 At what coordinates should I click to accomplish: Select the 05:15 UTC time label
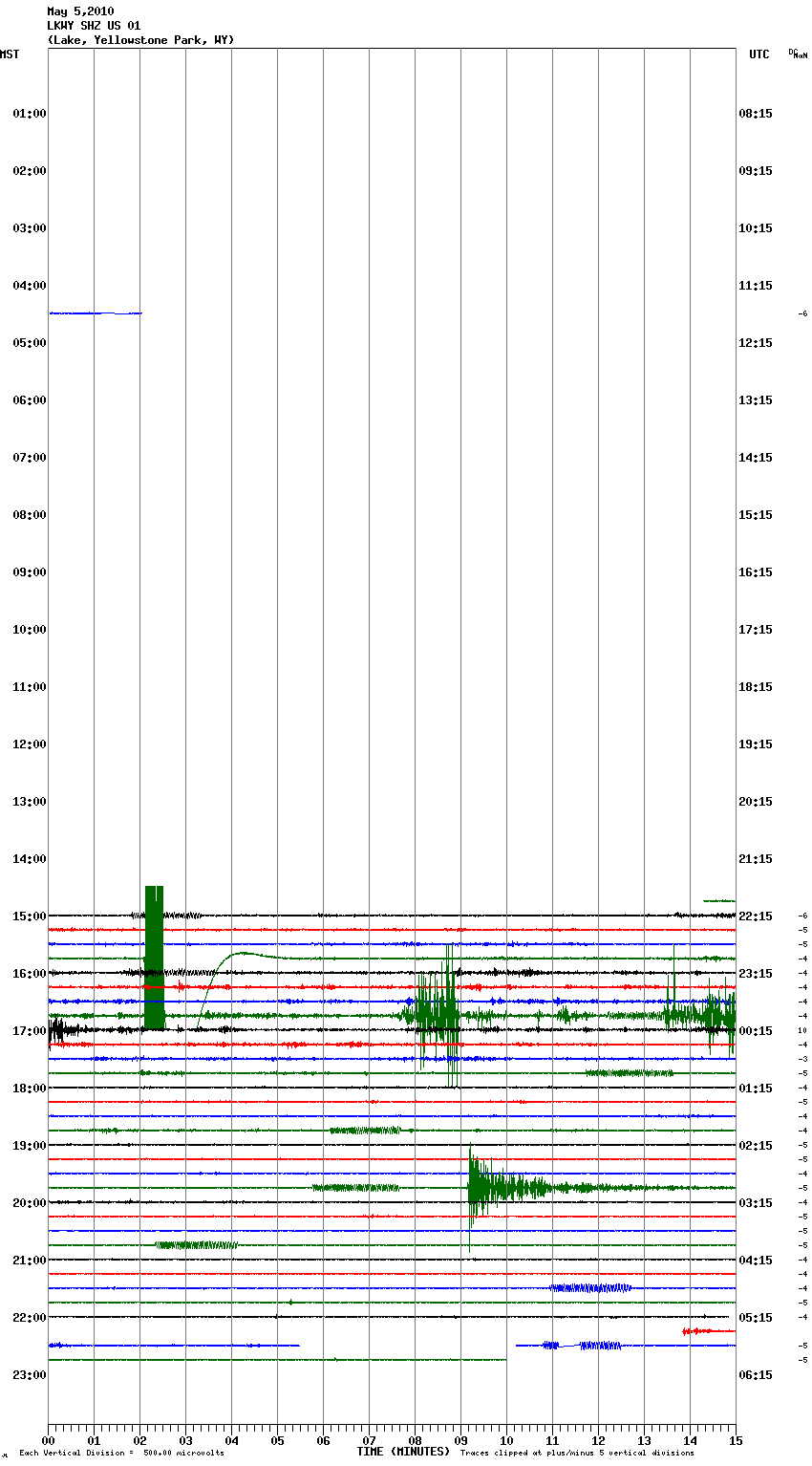pyautogui.click(x=756, y=1318)
